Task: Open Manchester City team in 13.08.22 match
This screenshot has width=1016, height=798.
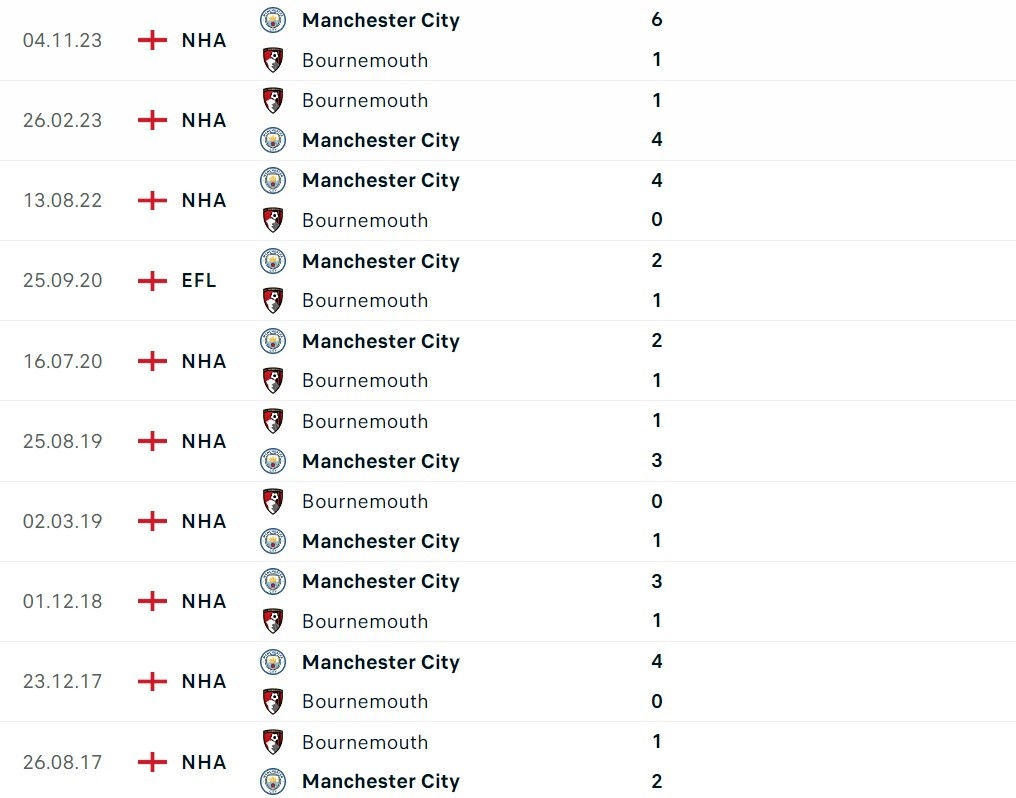Action: 380,180
